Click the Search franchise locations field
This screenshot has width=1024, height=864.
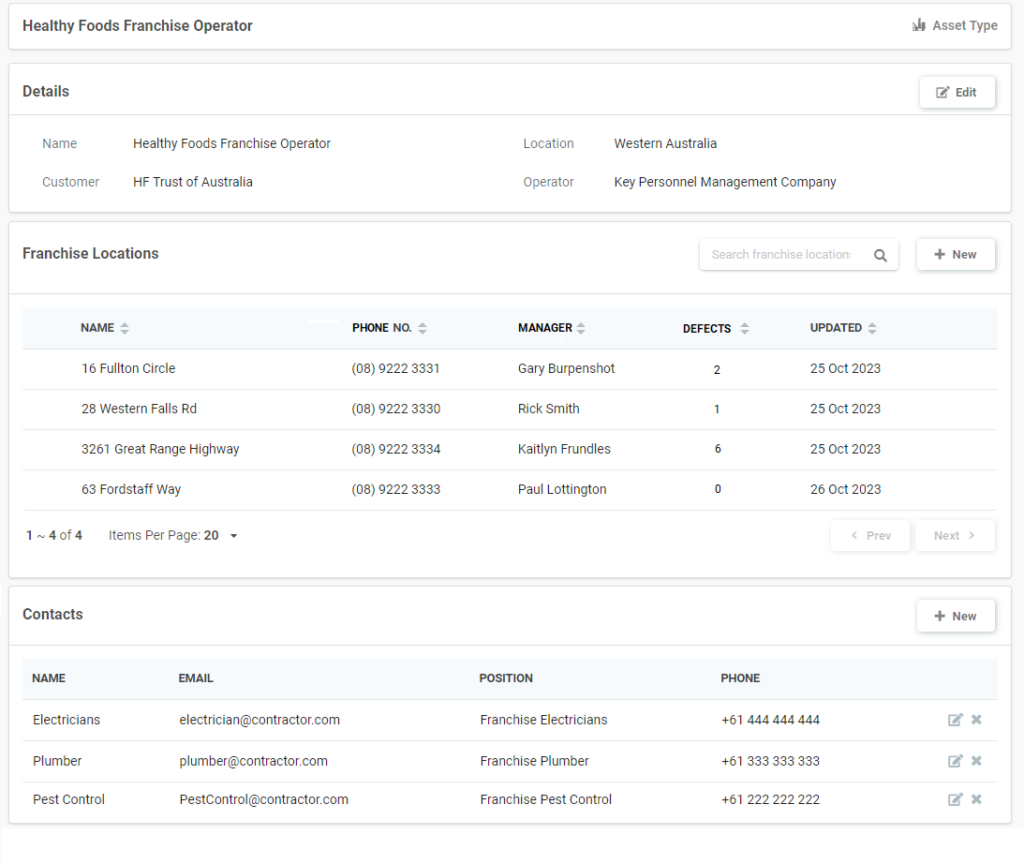(781, 255)
